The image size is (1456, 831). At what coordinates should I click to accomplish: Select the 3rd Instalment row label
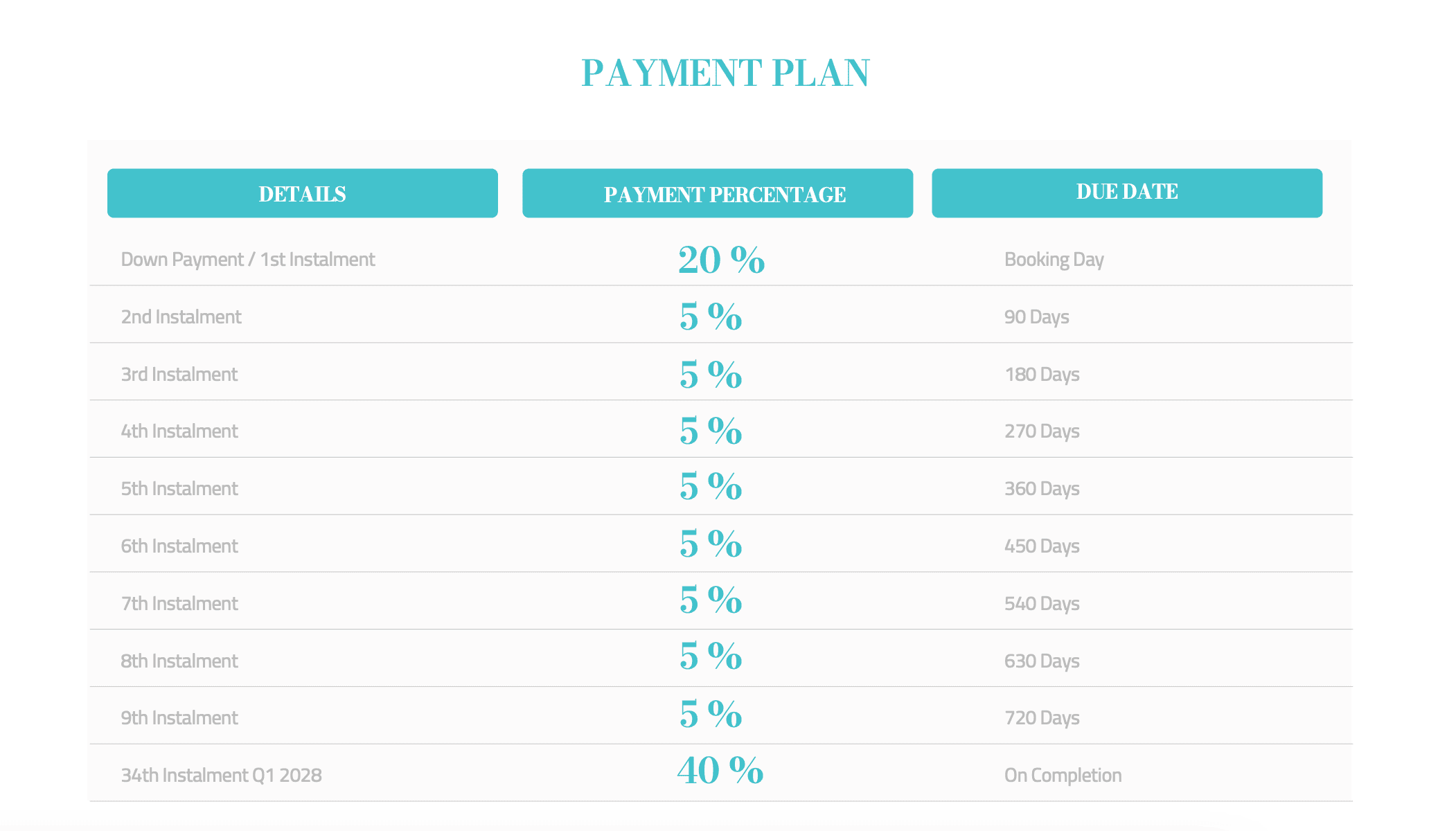coord(179,375)
